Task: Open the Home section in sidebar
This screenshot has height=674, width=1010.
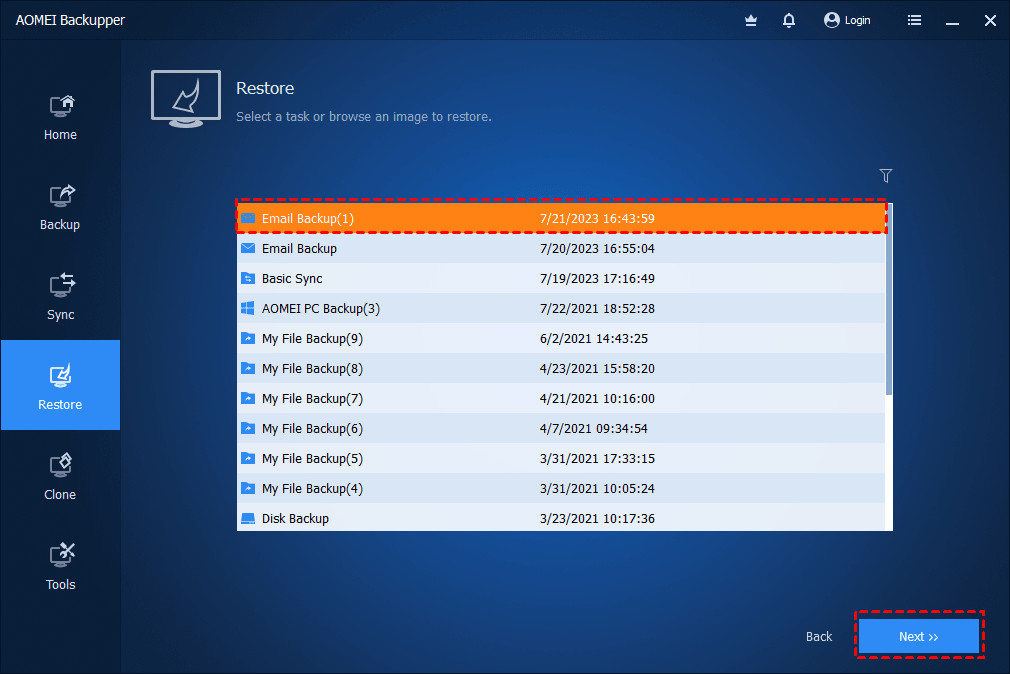Action: coord(61,118)
